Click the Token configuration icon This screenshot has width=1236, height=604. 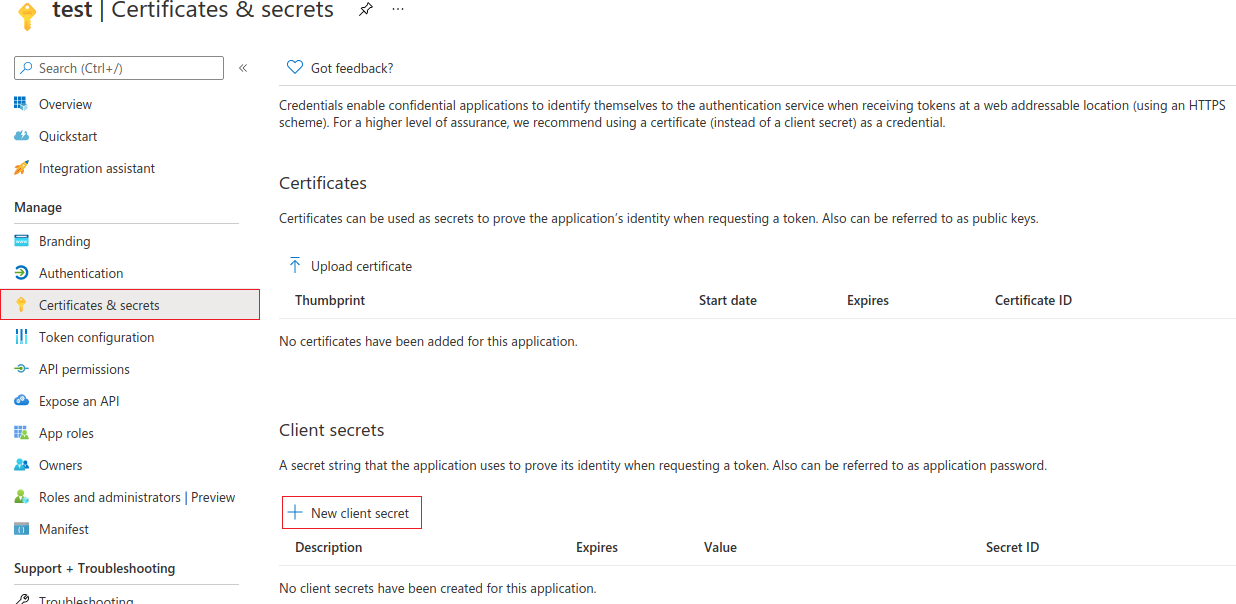pyautogui.click(x=21, y=337)
